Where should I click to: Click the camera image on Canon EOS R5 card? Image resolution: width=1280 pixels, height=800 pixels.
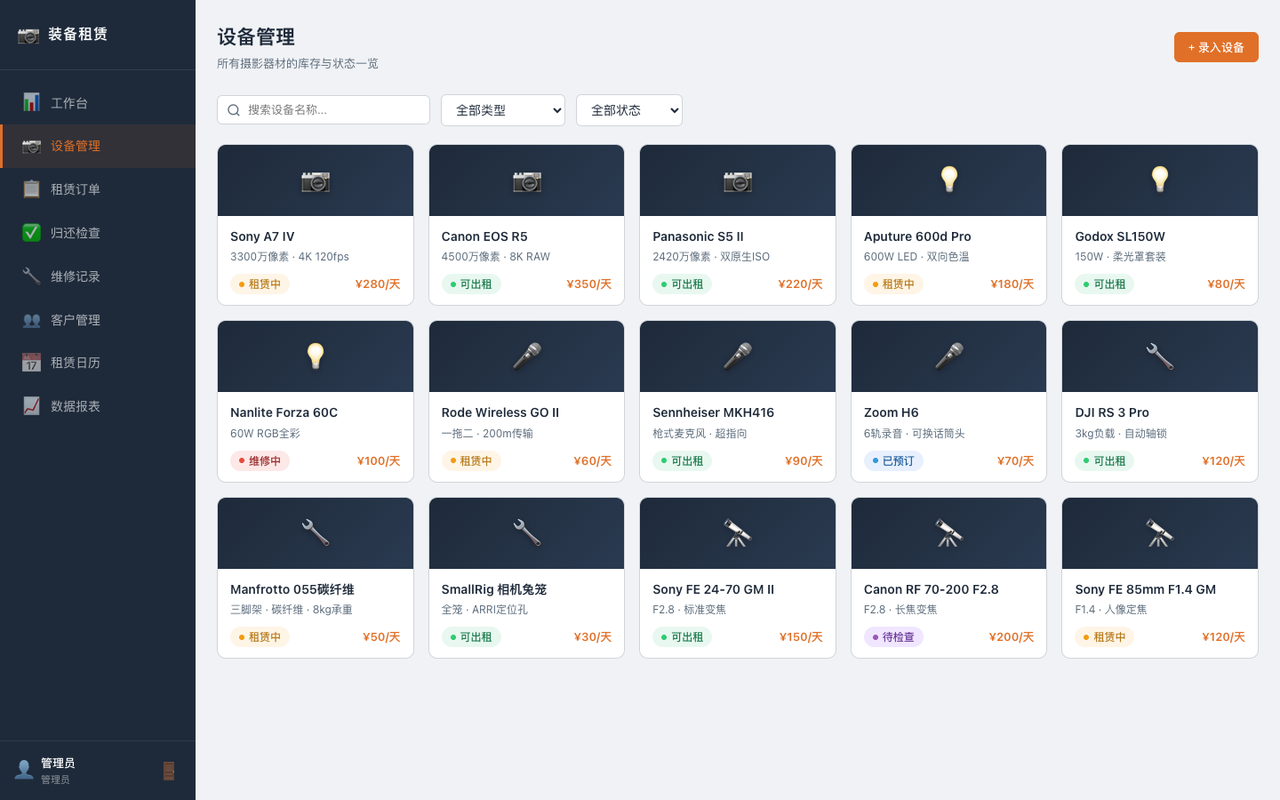527,180
